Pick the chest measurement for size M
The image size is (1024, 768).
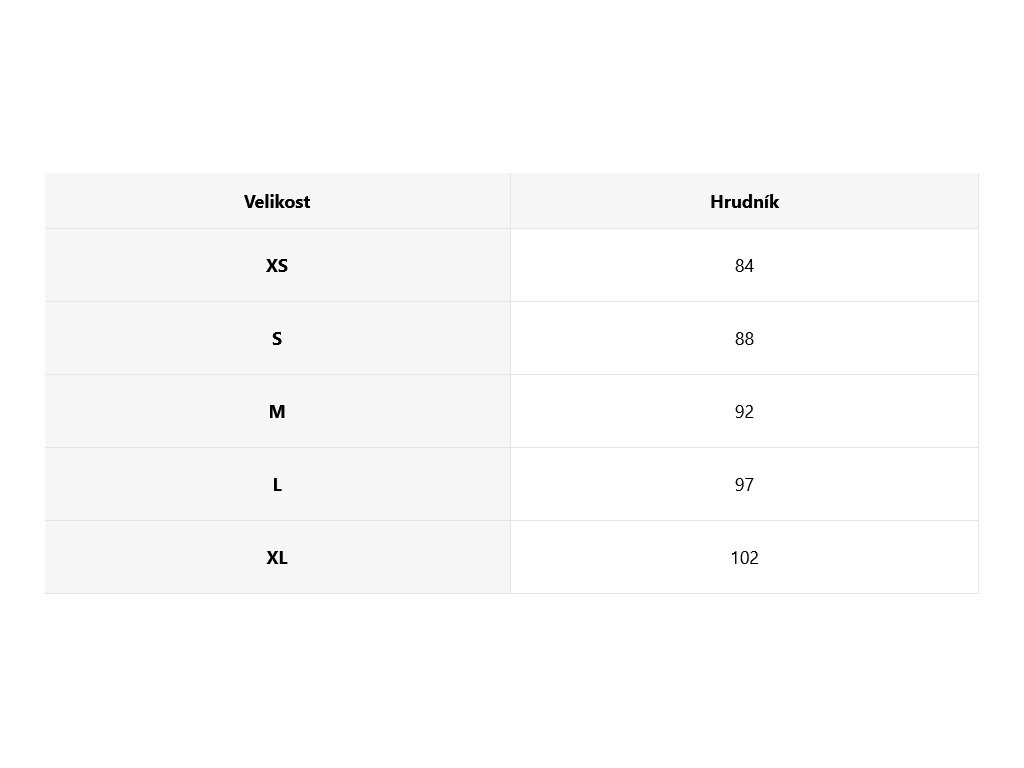tap(744, 412)
